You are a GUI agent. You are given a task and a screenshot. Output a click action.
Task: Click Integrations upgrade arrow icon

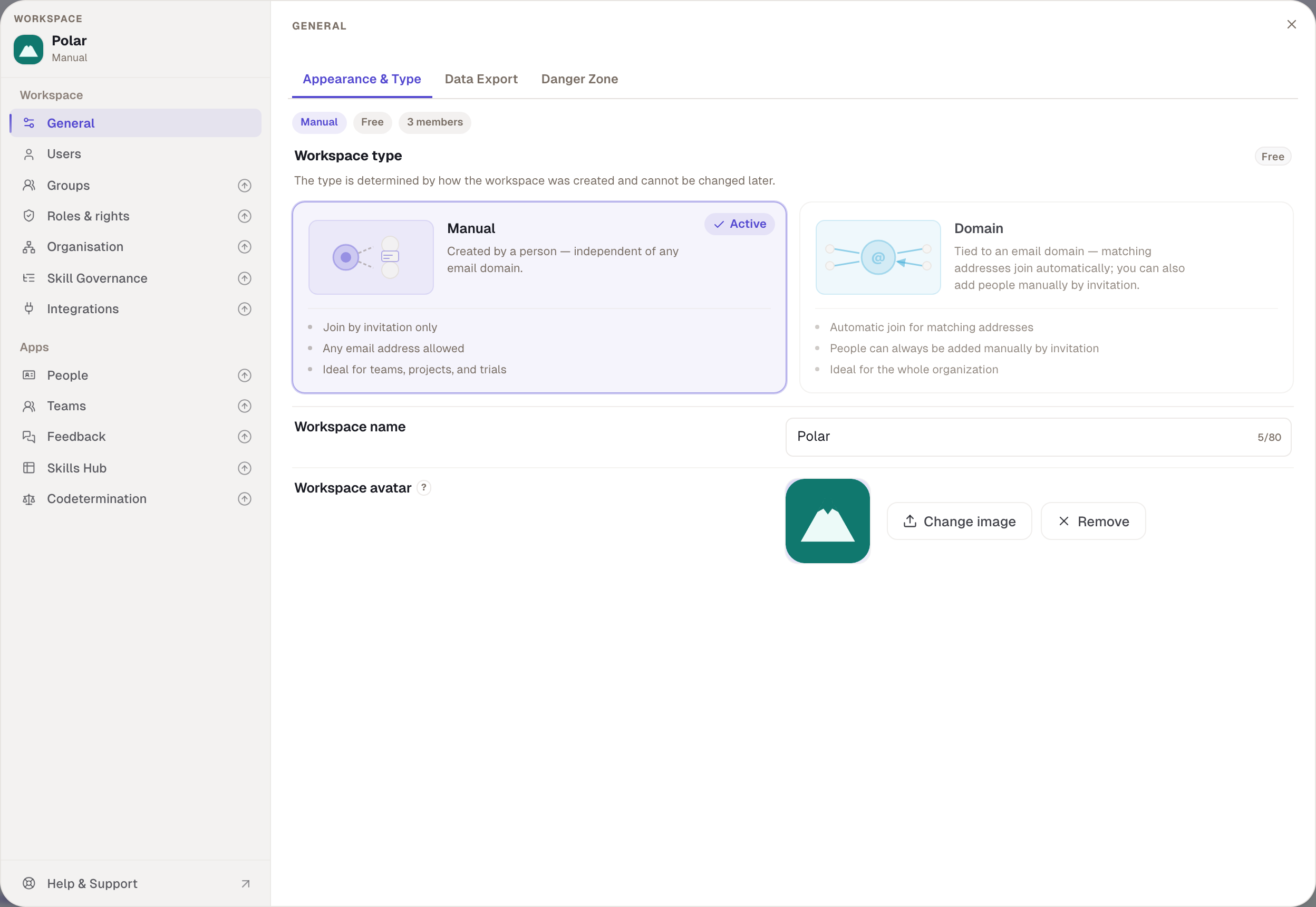[x=244, y=309]
